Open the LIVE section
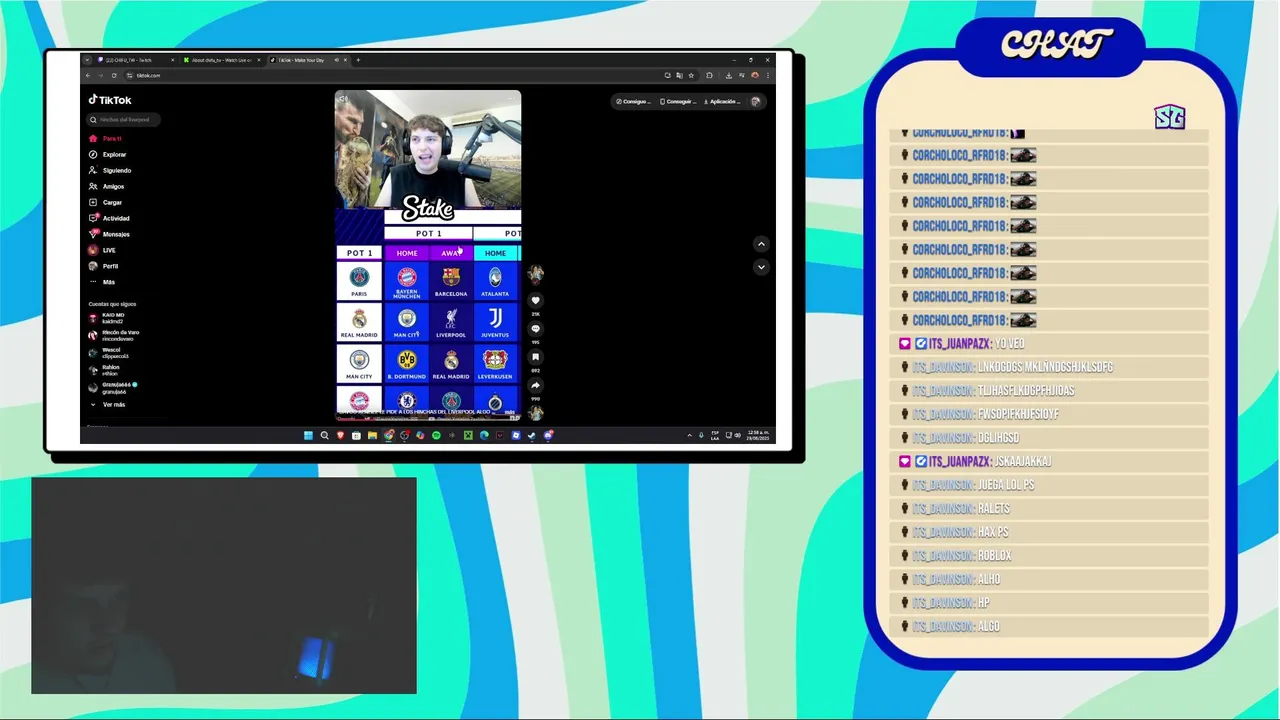 point(103,250)
